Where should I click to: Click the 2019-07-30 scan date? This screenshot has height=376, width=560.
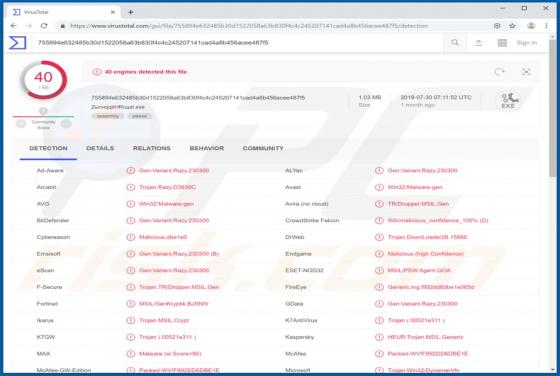436,97
